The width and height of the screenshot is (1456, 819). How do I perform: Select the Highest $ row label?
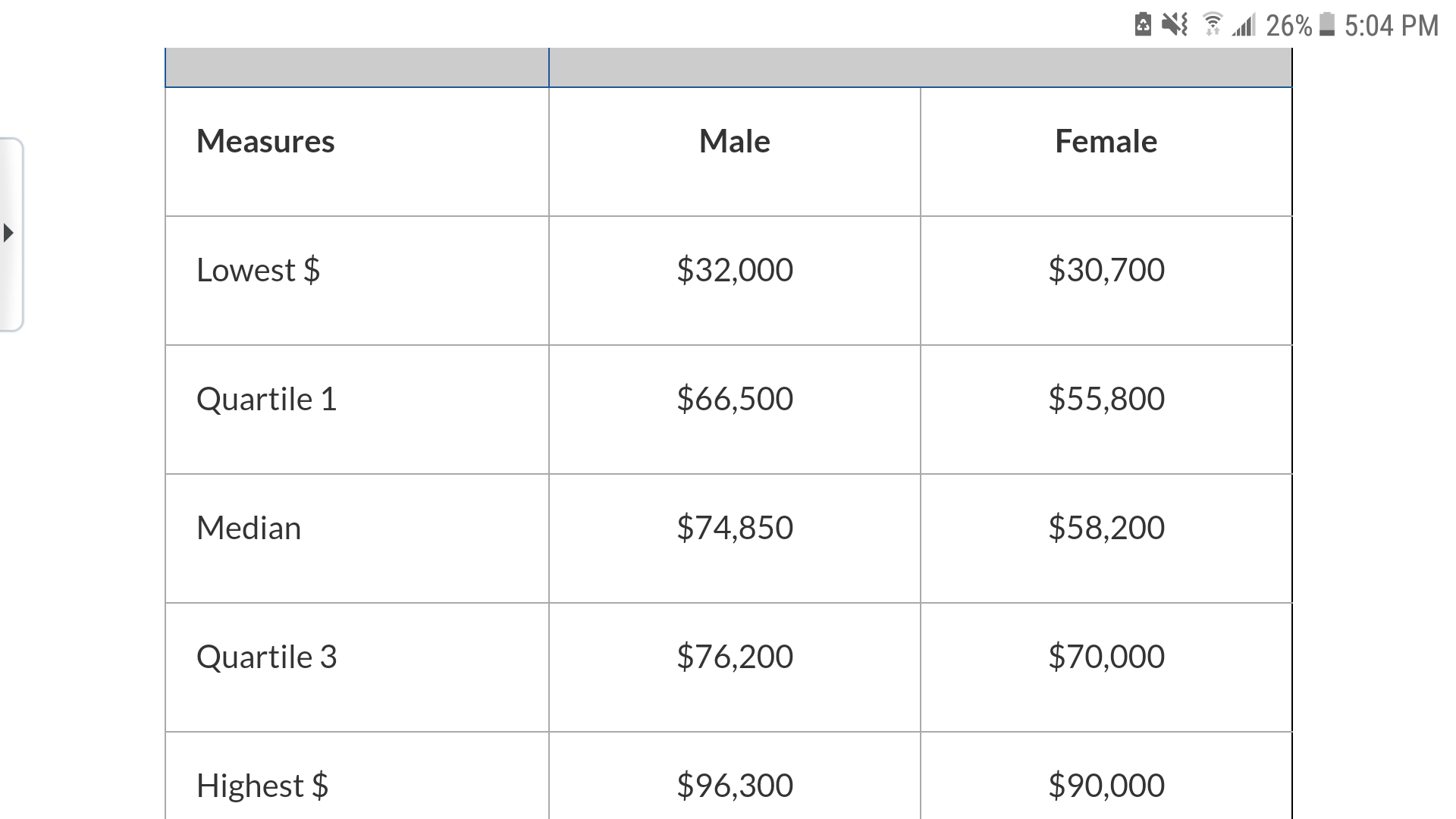(262, 786)
